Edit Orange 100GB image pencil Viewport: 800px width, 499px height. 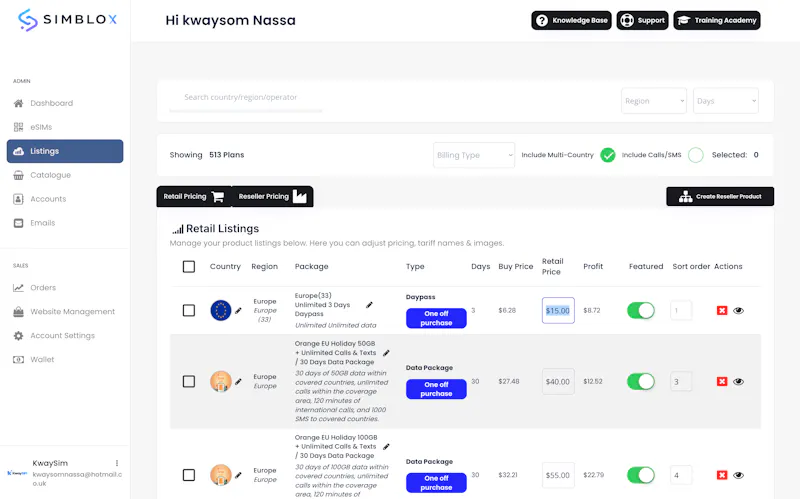pyautogui.click(x=238, y=475)
